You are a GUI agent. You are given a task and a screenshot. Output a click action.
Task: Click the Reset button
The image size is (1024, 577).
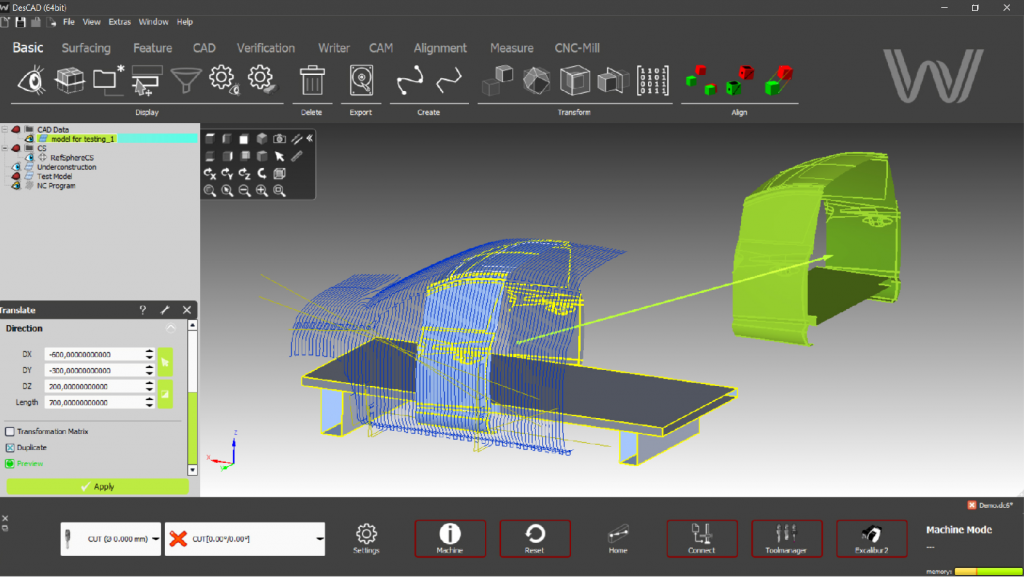534,538
